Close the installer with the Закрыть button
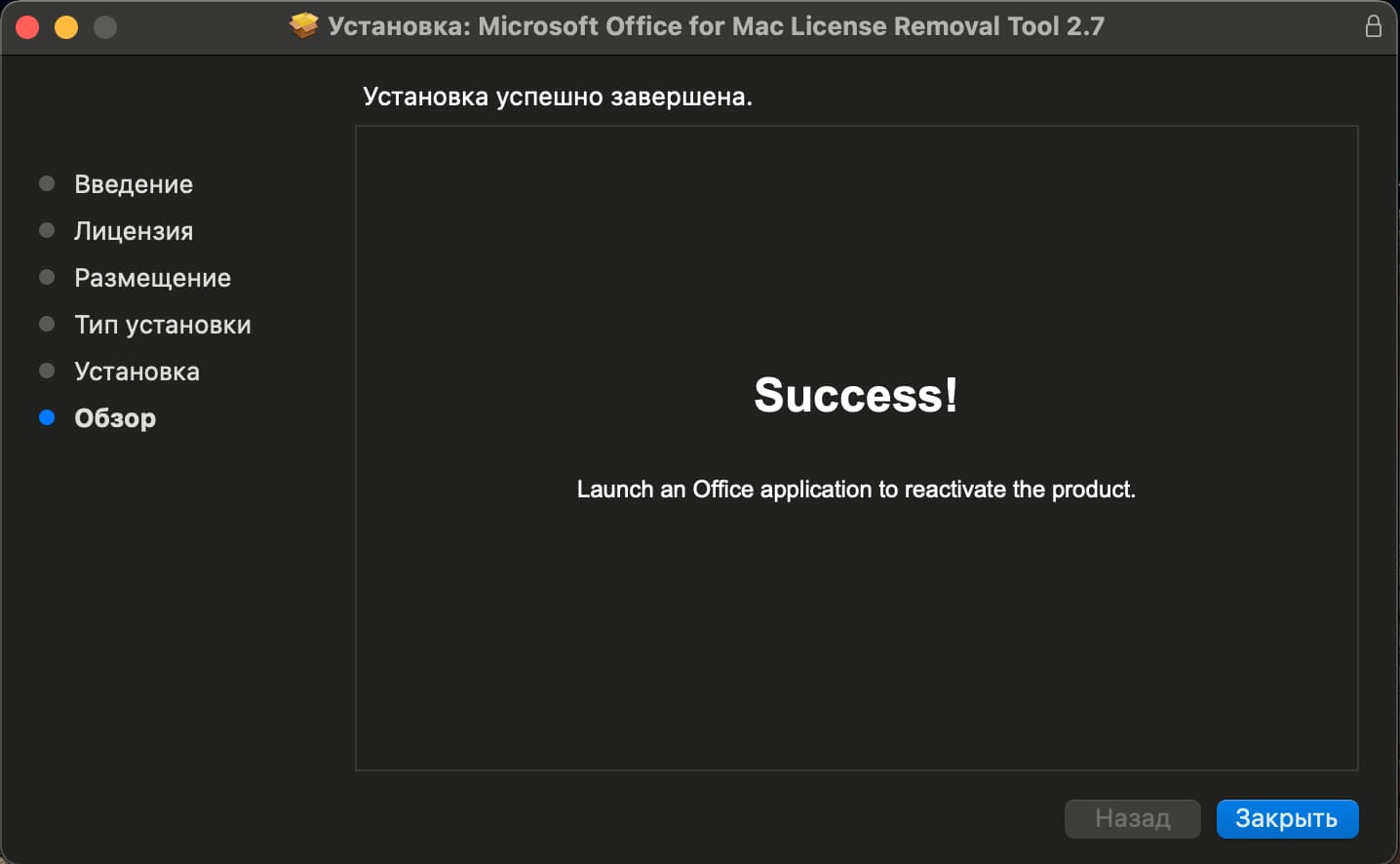Viewport: 1400px width, 864px height. [x=1287, y=818]
